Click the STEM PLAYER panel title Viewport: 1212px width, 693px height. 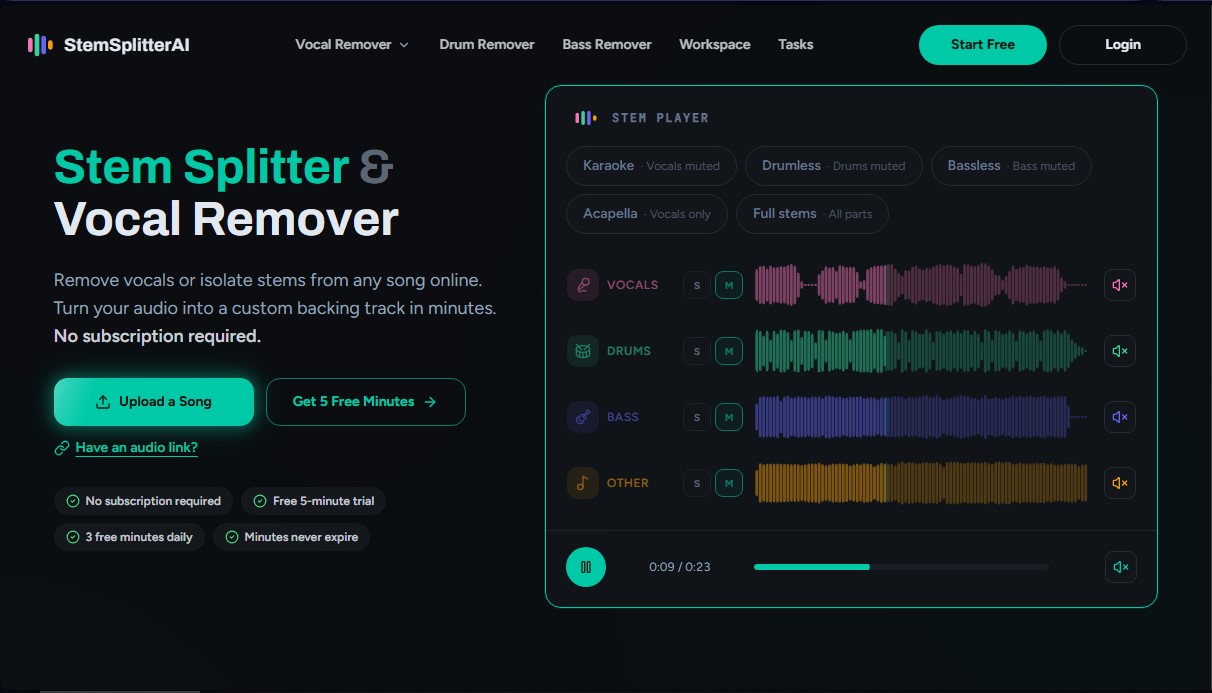coord(660,118)
